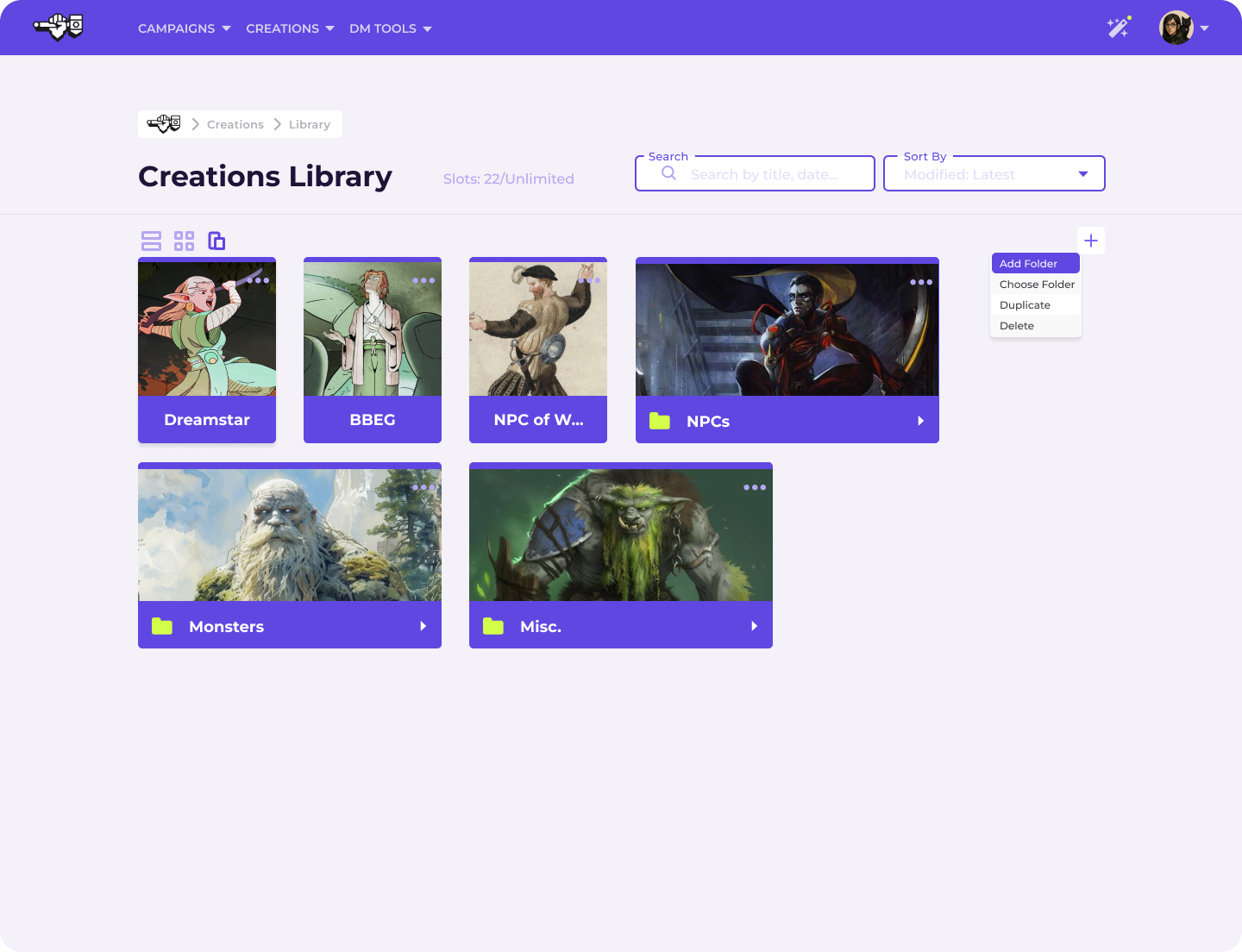The width and height of the screenshot is (1242, 952).
Task: Open the Sort By dropdown
Action: coord(994,174)
